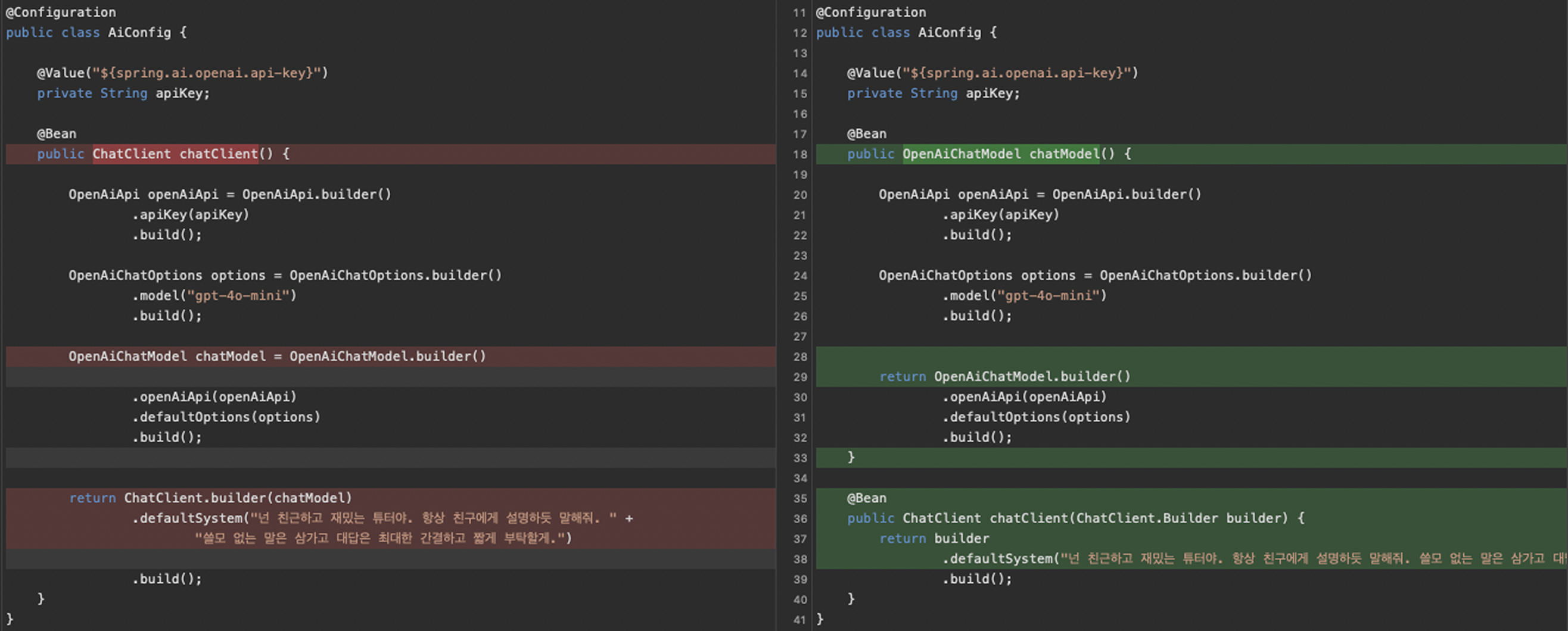1568x631 pixels.
Task: Click '.defaultSystem(' in removed left block
Action: [191, 518]
